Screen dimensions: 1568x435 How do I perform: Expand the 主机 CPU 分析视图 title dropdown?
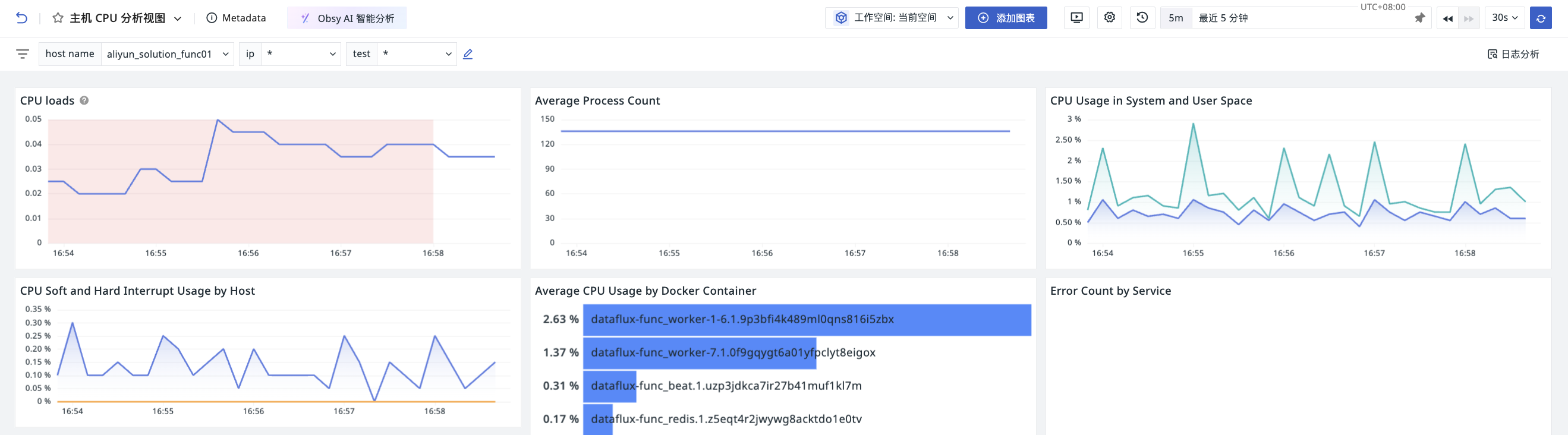pos(178,18)
